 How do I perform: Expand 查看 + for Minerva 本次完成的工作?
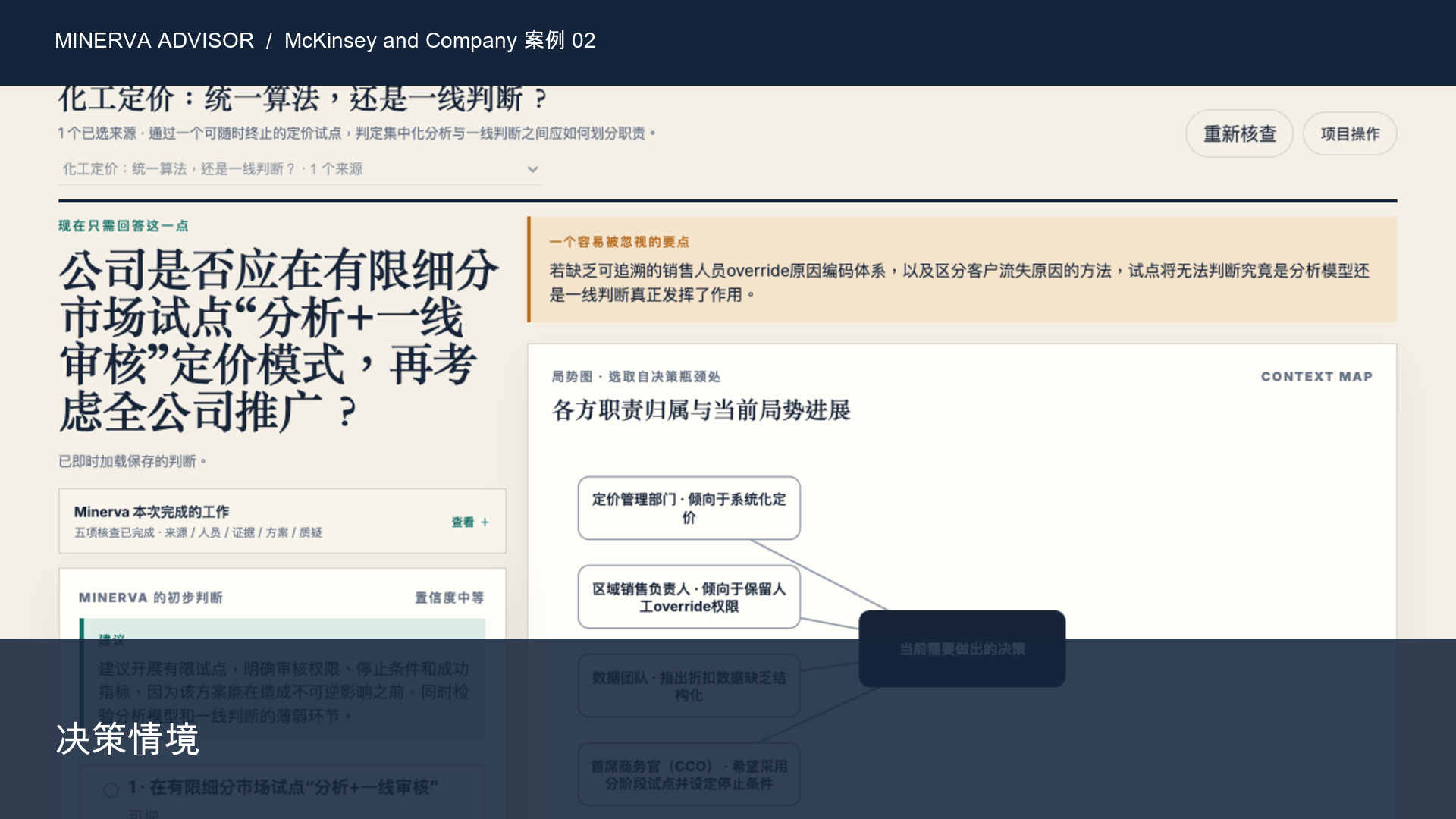470,522
